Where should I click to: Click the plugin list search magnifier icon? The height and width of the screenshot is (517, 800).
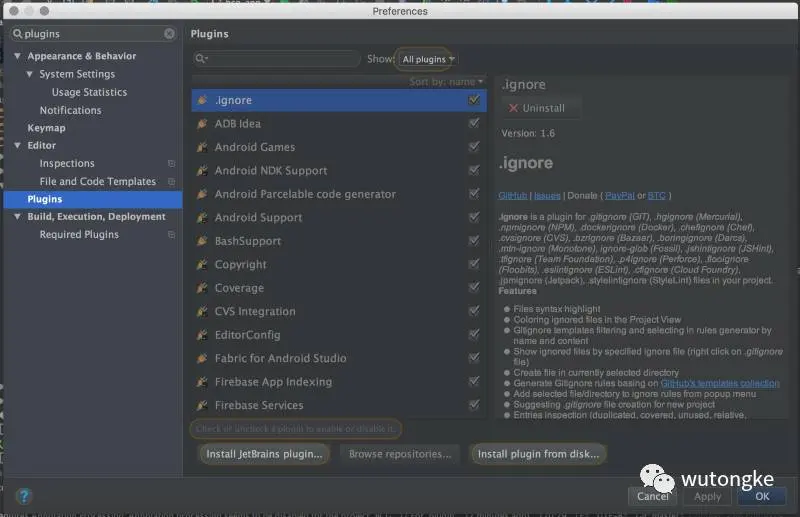coord(202,59)
